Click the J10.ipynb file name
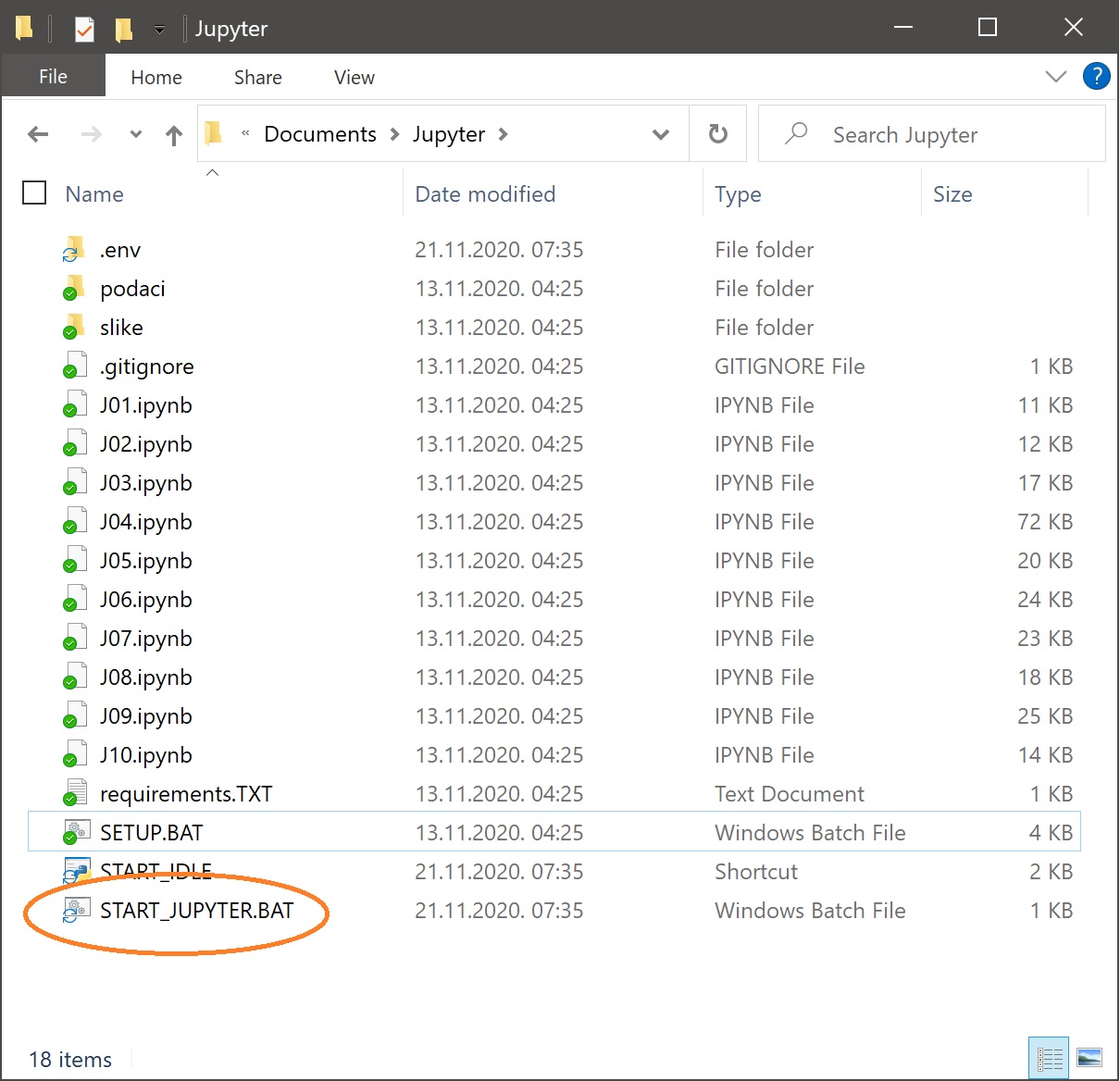1120x1081 pixels. [x=146, y=755]
